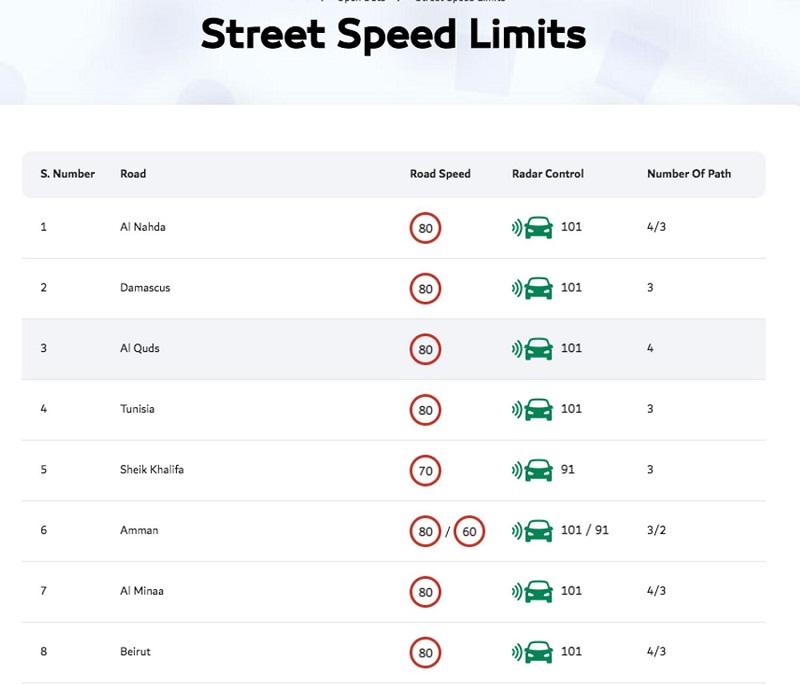Viewport: 800px width, 685px height.
Task: Click the Number Of Path column header
Action: point(689,174)
